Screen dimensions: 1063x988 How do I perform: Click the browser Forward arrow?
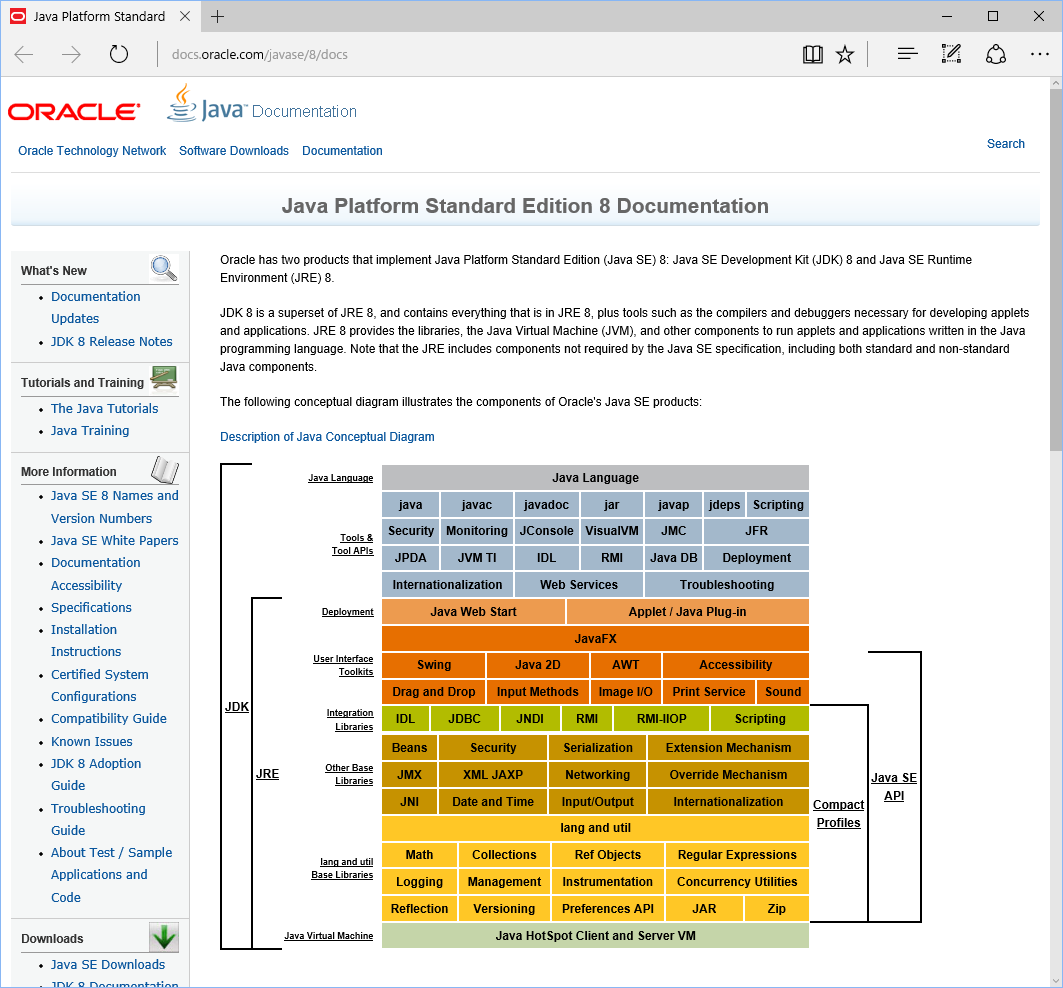(x=71, y=54)
